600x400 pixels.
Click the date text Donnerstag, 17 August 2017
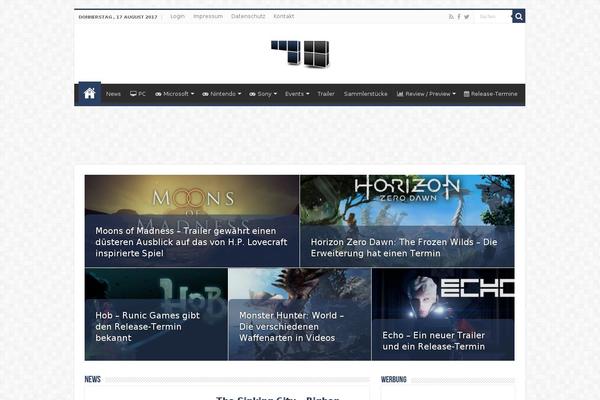pos(118,17)
